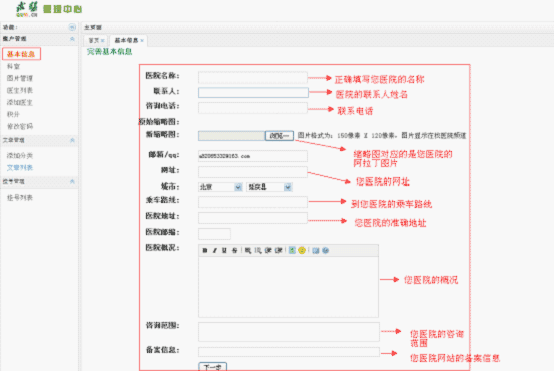Image resolution: width=554 pixels, height=371 pixels.
Task: Click the green image icon in editor toolbar
Action: [x=292, y=251]
